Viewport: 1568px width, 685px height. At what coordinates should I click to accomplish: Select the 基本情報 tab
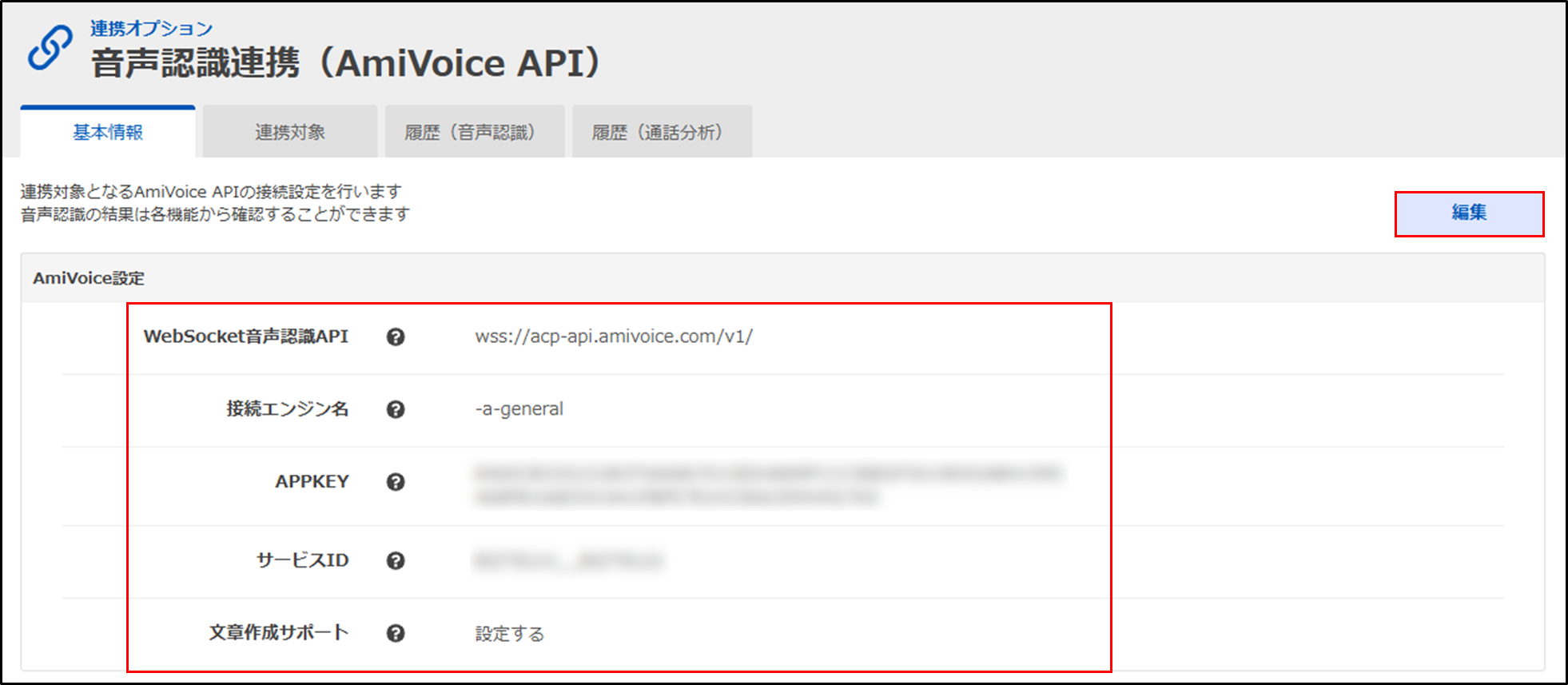pos(108,133)
